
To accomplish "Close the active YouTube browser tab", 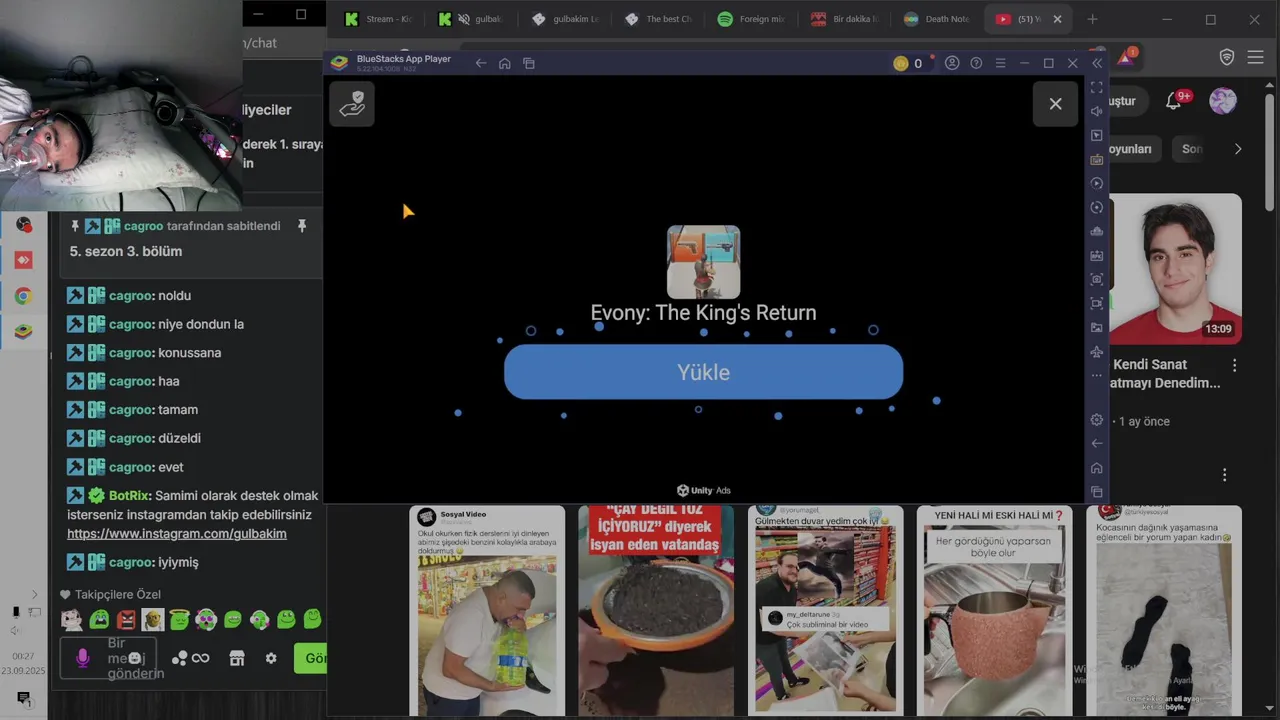I will [1057, 19].
